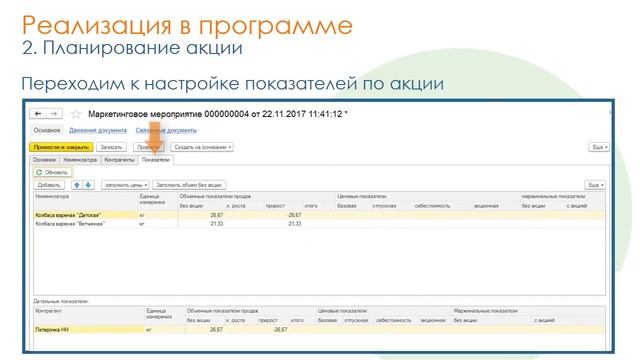Go forward with the right arrow button
This screenshot has height=360, width=640.
[x=54, y=113]
